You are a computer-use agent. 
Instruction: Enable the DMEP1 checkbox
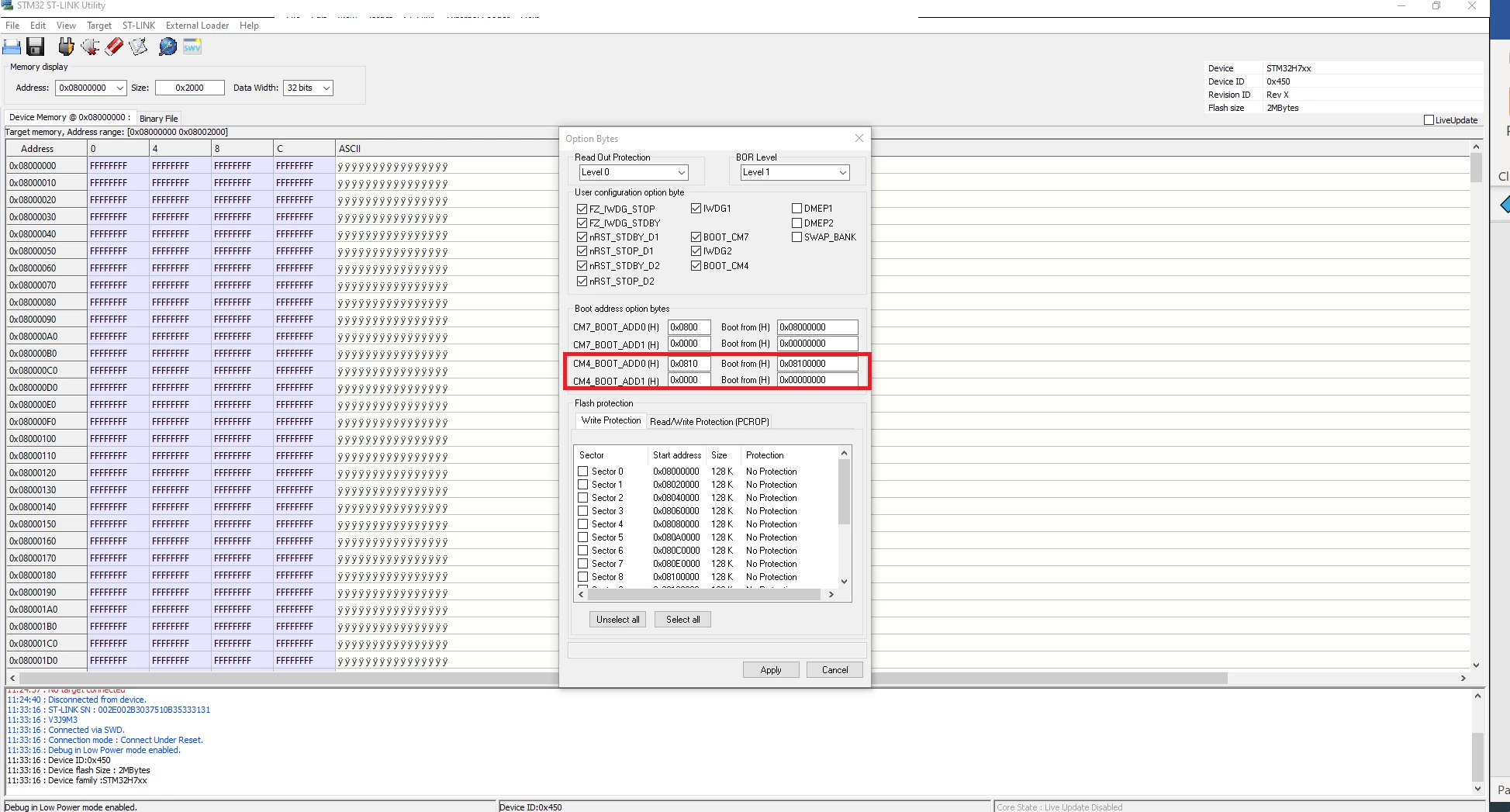[x=796, y=208]
